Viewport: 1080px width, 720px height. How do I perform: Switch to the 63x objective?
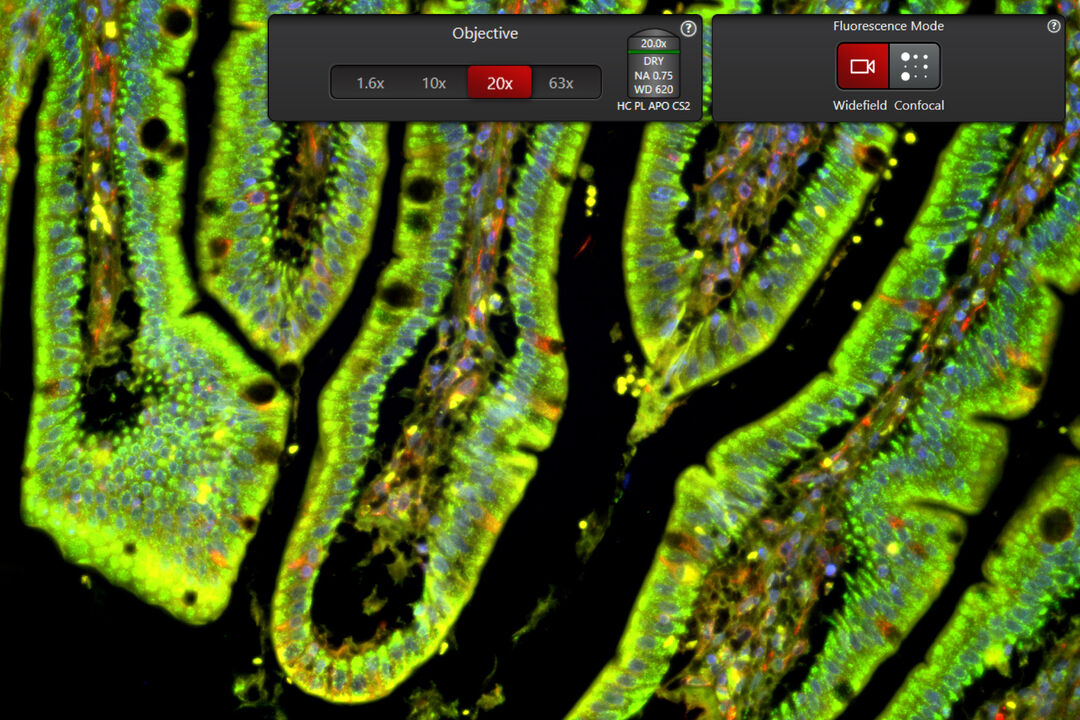click(561, 83)
